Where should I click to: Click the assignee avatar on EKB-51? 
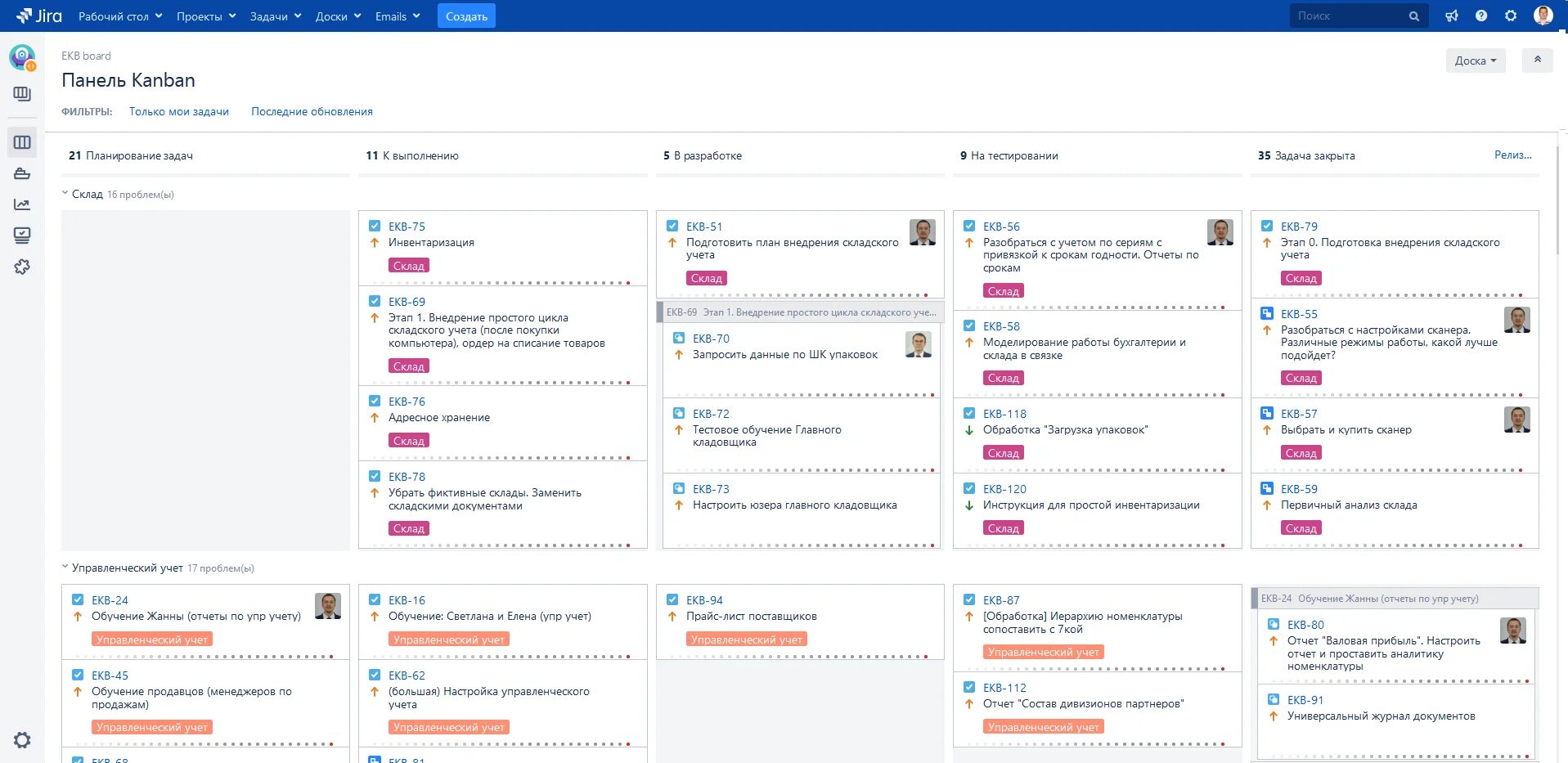pos(923,232)
